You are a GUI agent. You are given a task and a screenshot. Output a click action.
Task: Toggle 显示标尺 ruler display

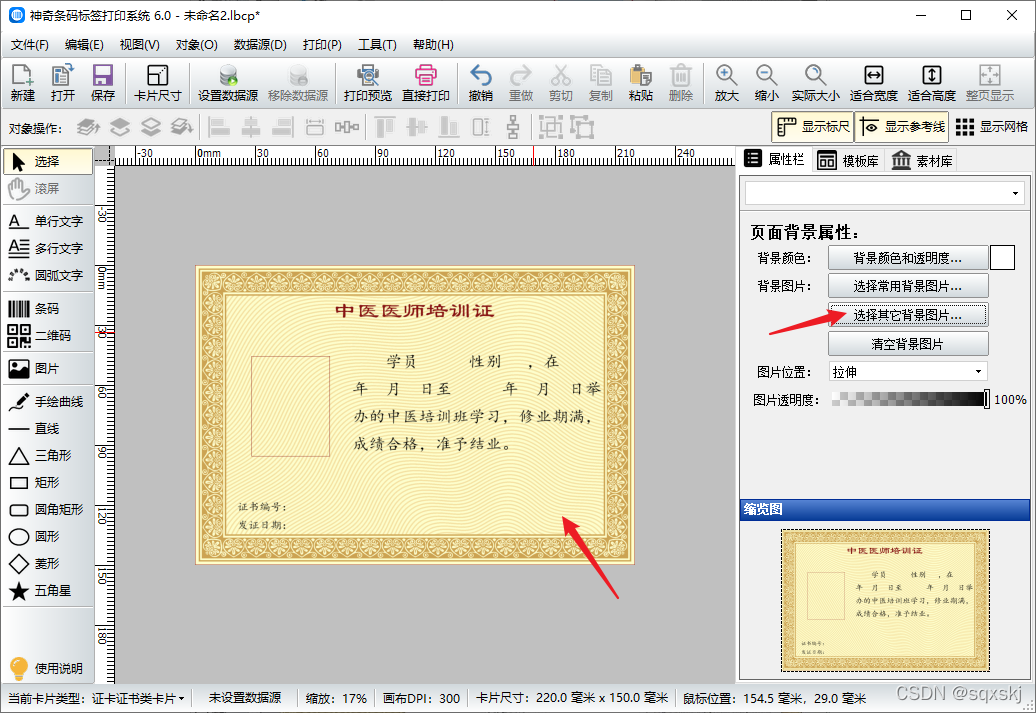tap(813, 127)
